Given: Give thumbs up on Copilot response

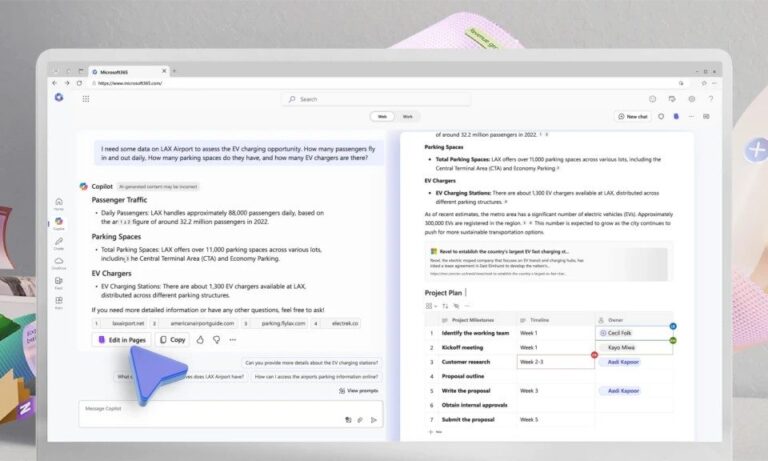Looking at the screenshot, I should pos(200,340).
